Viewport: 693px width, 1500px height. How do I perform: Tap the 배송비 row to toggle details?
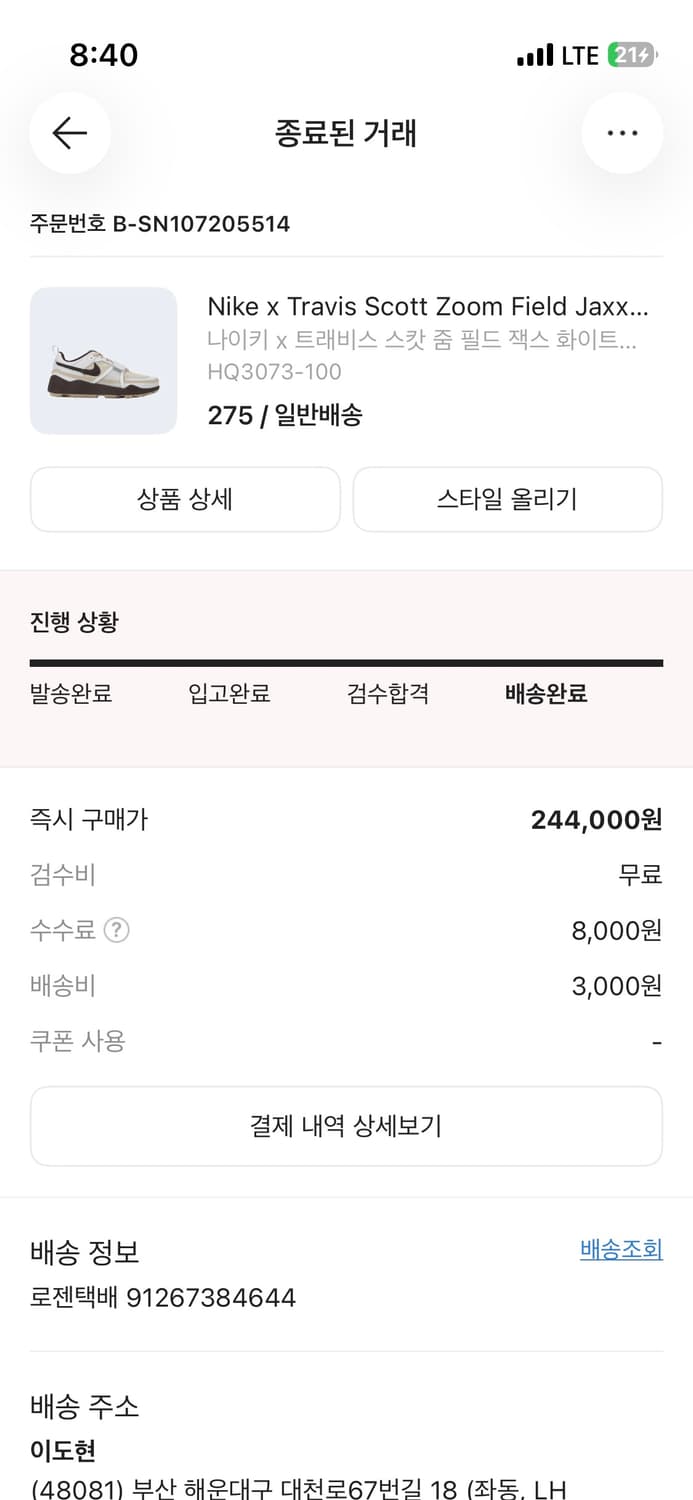(346, 985)
